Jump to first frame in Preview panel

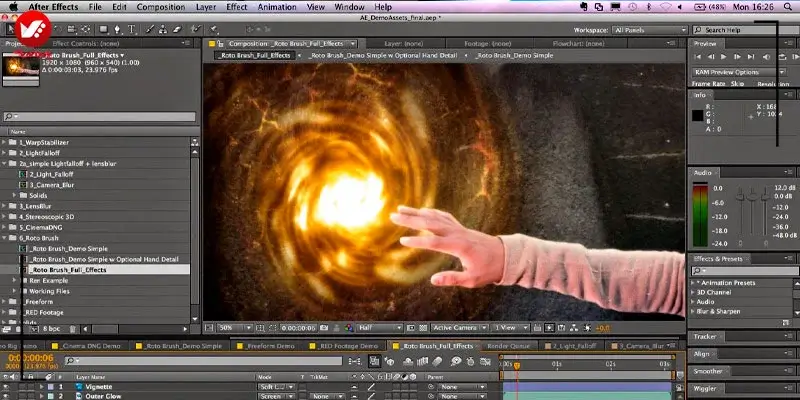698,57
